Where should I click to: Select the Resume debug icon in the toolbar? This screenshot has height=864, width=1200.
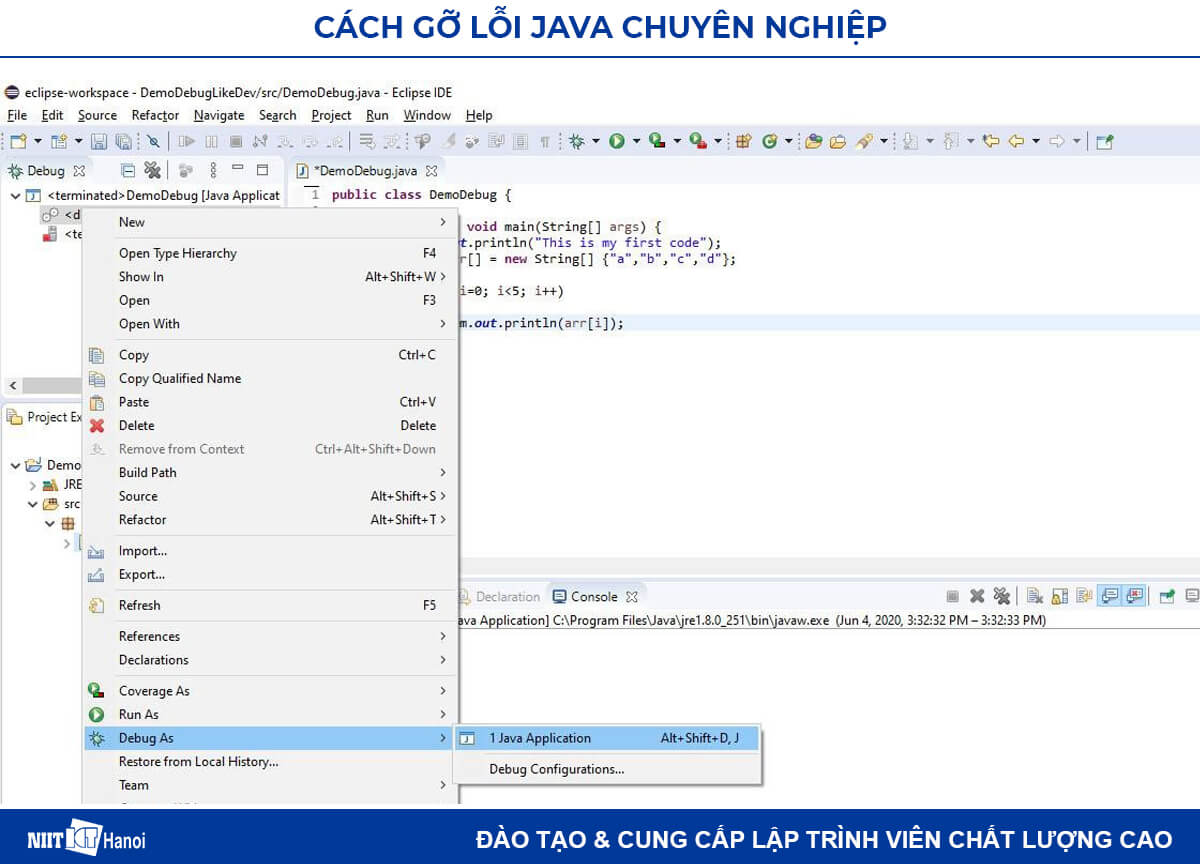(185, 140)
